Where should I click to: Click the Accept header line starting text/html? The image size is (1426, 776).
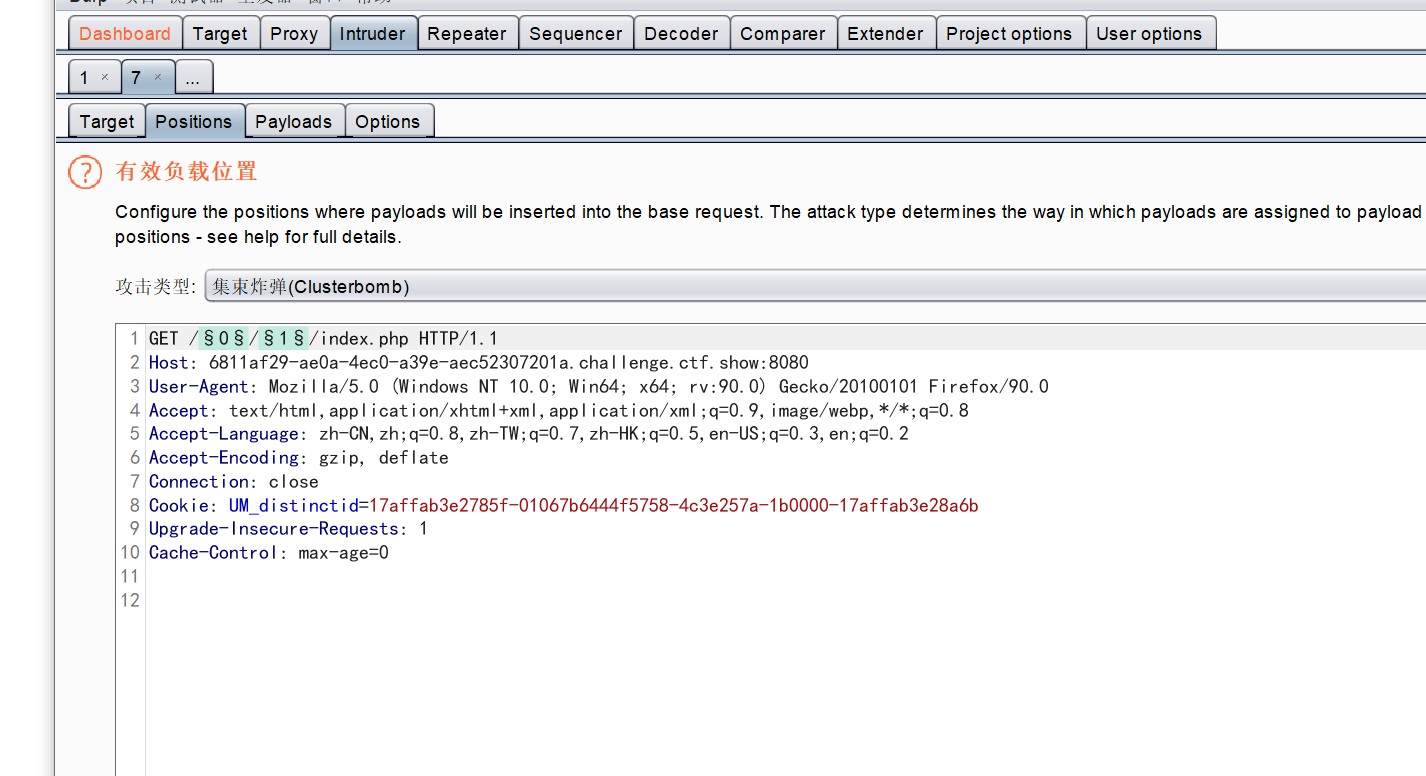pos(559,410)
